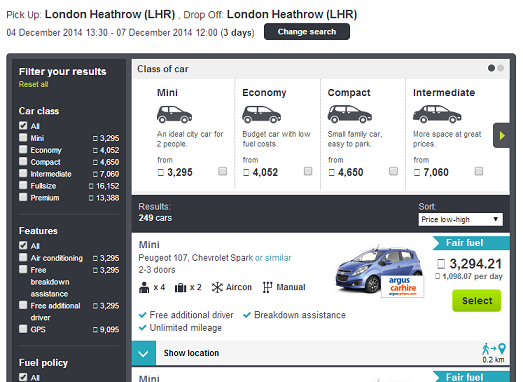Select the second carousel page dot
The width and height of the screenshot is (523, 382).
[x=500, y=68]
